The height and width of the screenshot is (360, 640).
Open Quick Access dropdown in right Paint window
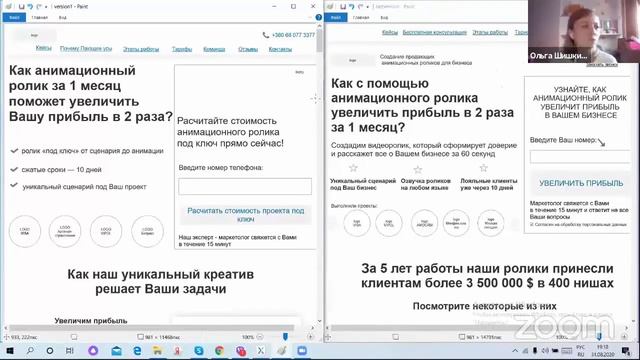point(367,7)
